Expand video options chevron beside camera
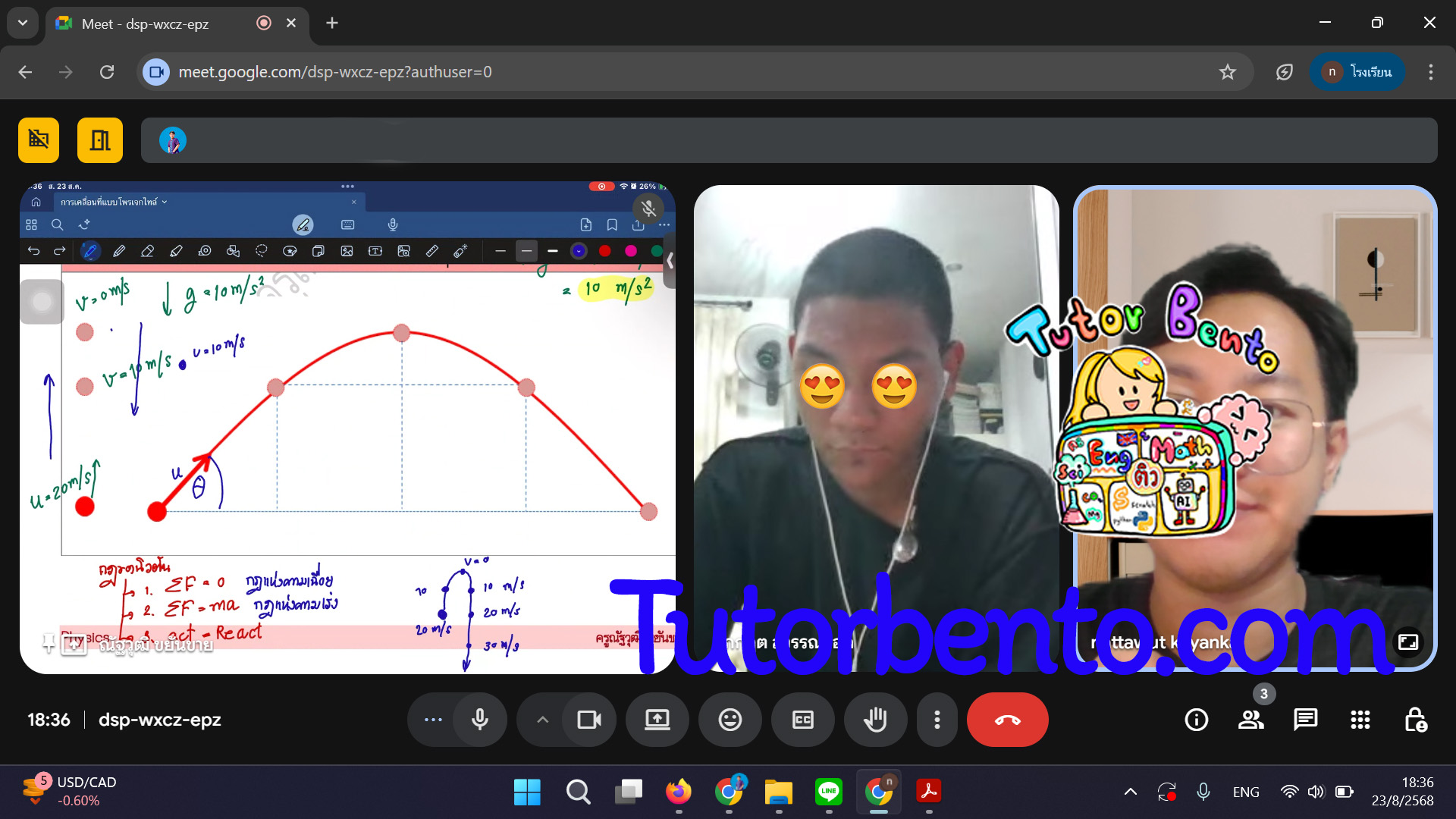Image resolution: width=1456 pixels, height=819 pixels. point(542,720)
